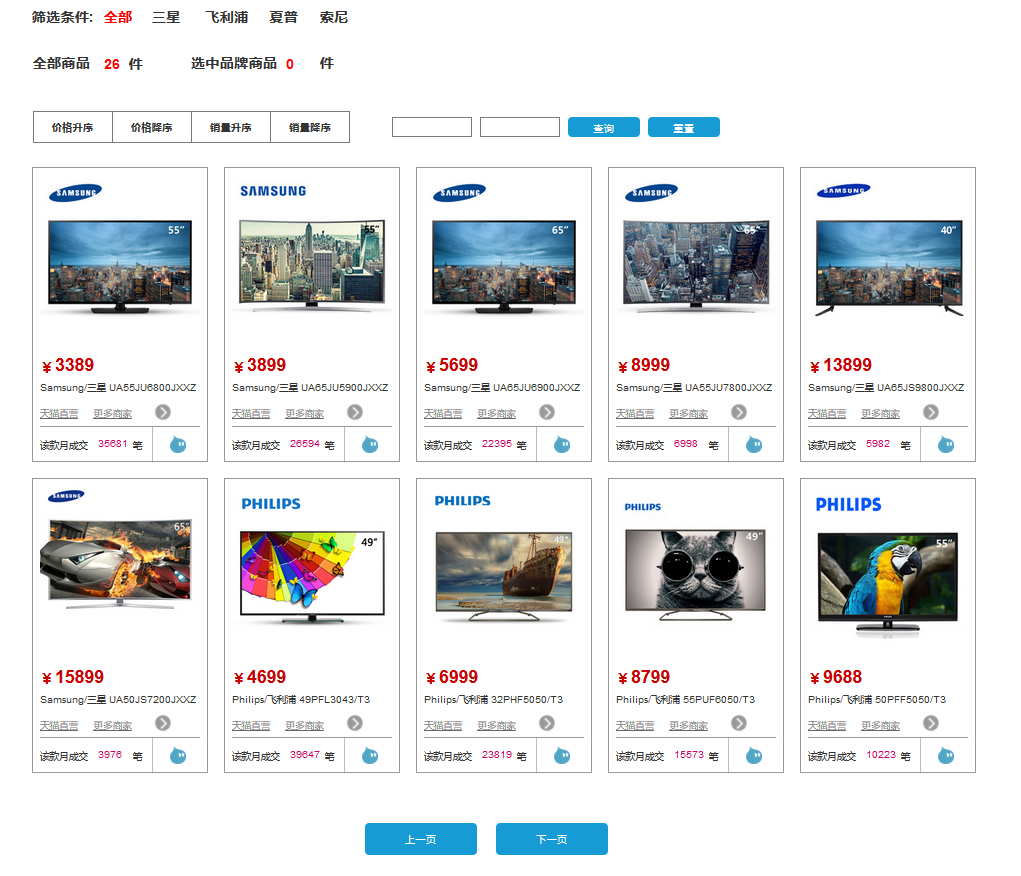The height and width of the screenshot is (876, 1021).
Task: Open the colorful butterfly Philips TV image
Action: tap(313, 577)
